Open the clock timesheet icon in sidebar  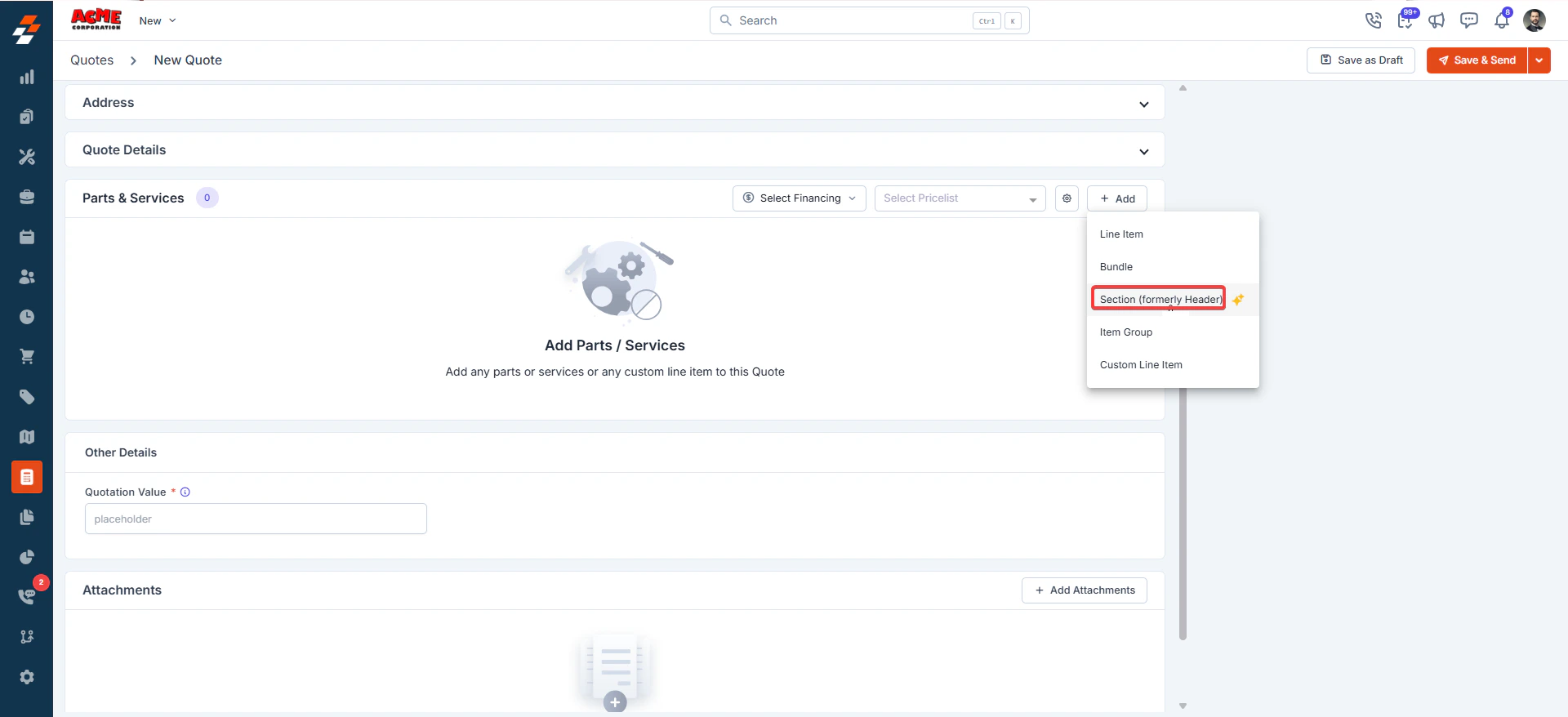coord(27,317)
